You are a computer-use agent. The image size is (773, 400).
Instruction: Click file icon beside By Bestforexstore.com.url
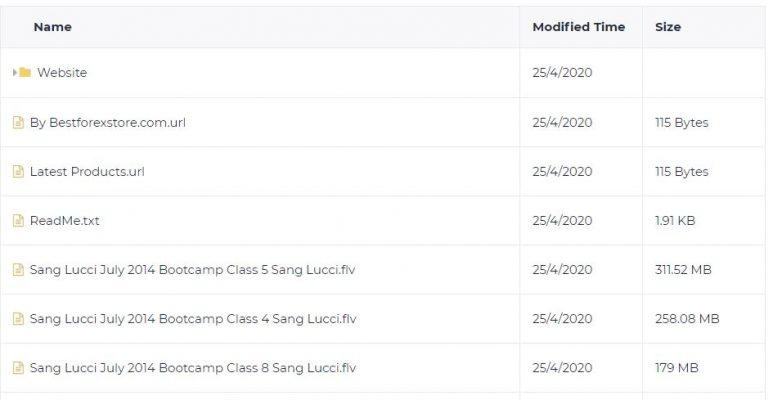click(18, 122)
